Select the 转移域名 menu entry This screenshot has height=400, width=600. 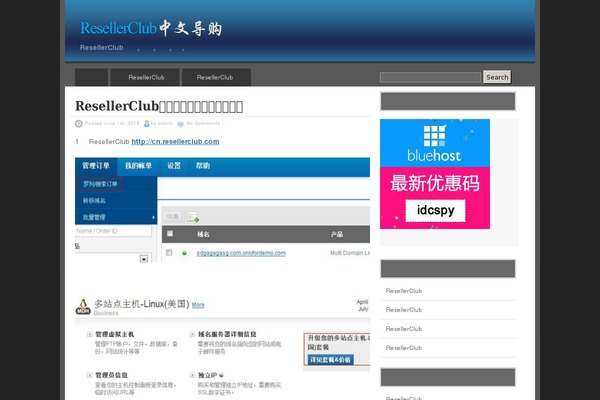[94, 201]
